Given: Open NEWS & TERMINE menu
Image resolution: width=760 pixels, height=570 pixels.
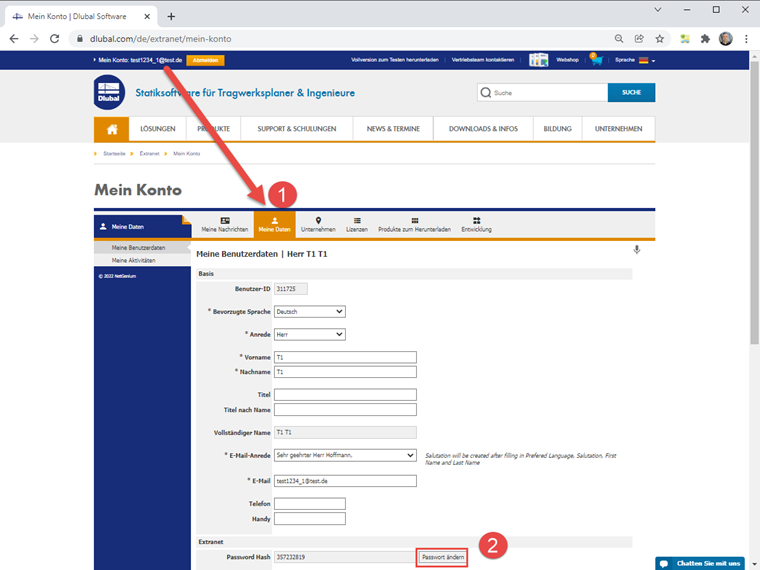Looking at the screenshot, I should pyautogui.click(x=393, y=129).
